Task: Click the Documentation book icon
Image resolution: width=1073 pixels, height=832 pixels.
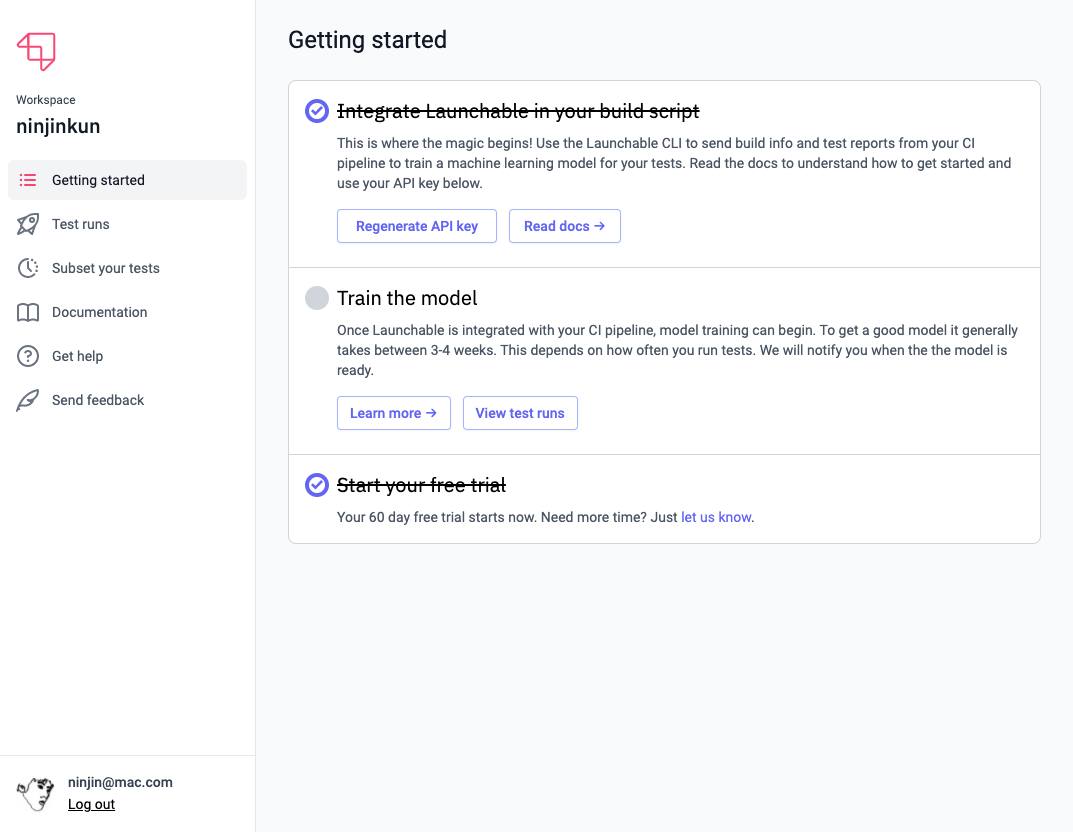Action: click(x=28, y=312)
